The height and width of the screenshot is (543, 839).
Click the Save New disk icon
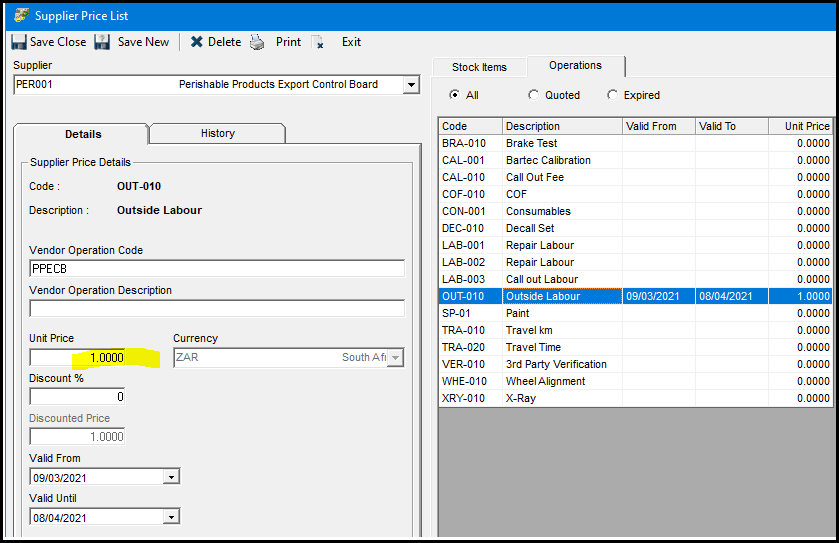(x=102, y=42)
